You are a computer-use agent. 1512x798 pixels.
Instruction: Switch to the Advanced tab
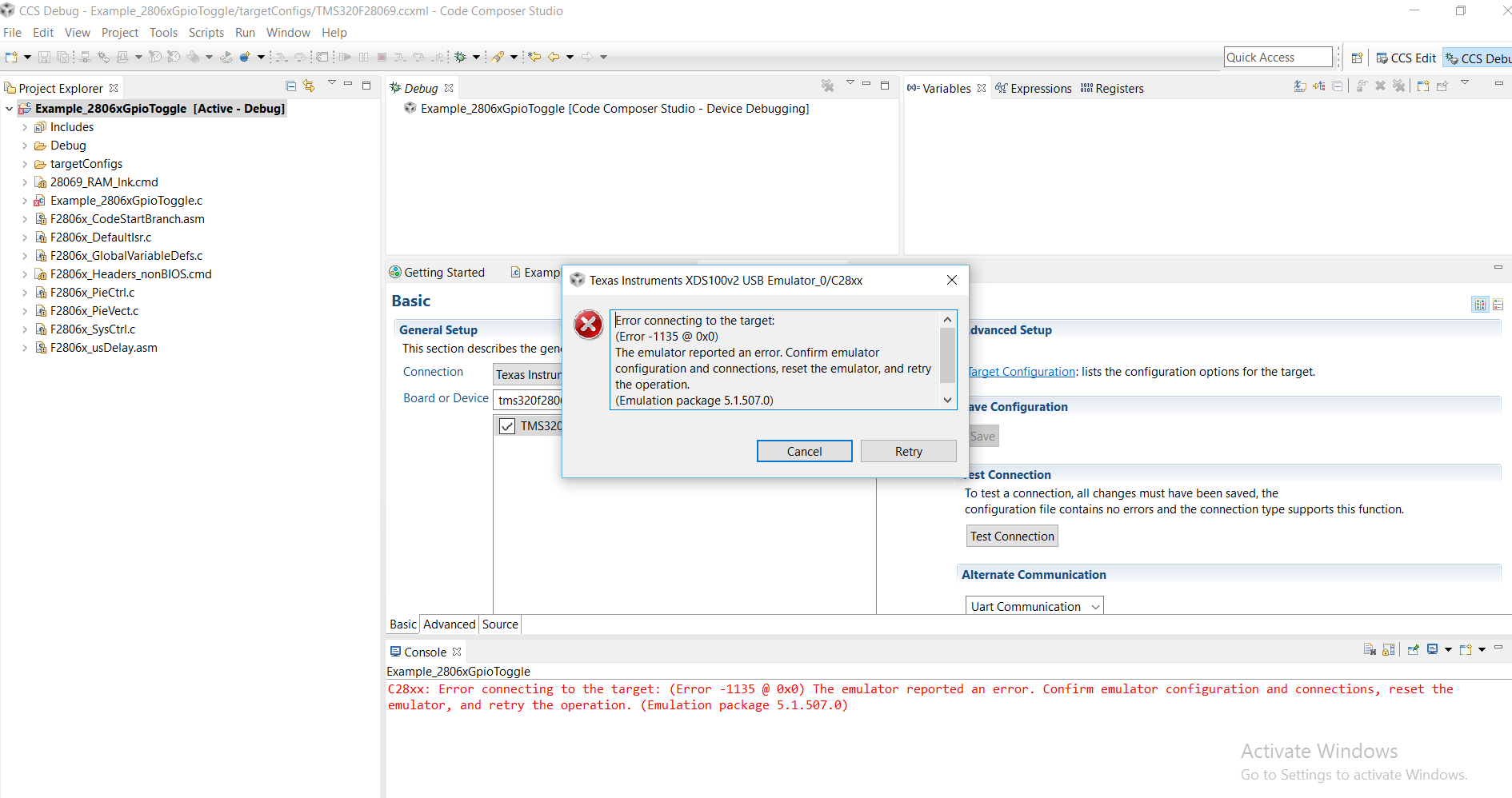[450, 624]
